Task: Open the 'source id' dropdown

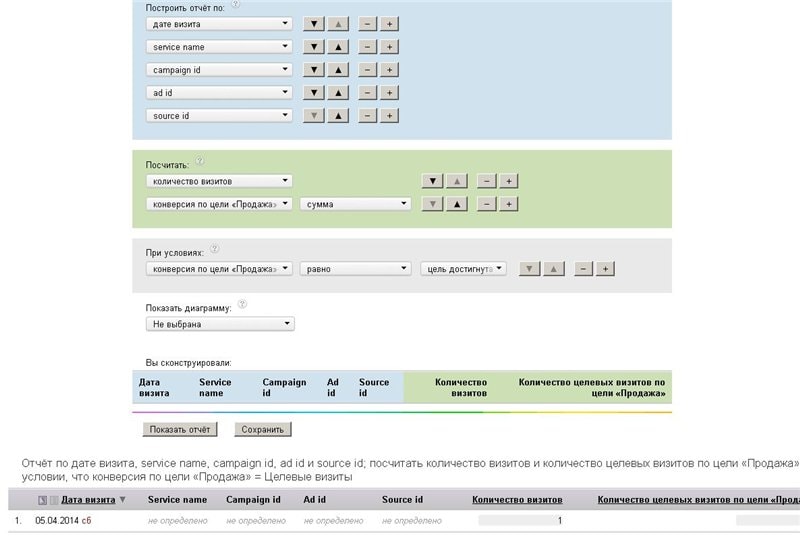Action: click(219, 115)
